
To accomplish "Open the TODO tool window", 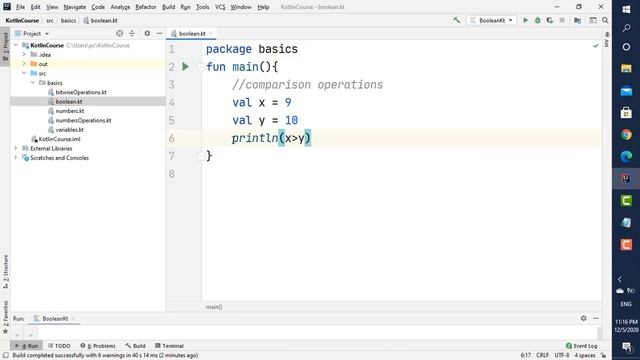I will coord(59,346).
